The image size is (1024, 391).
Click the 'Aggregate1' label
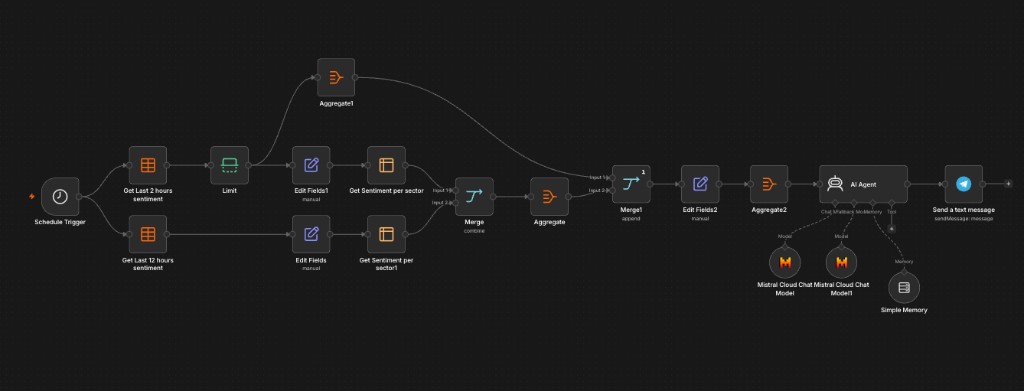336,103
